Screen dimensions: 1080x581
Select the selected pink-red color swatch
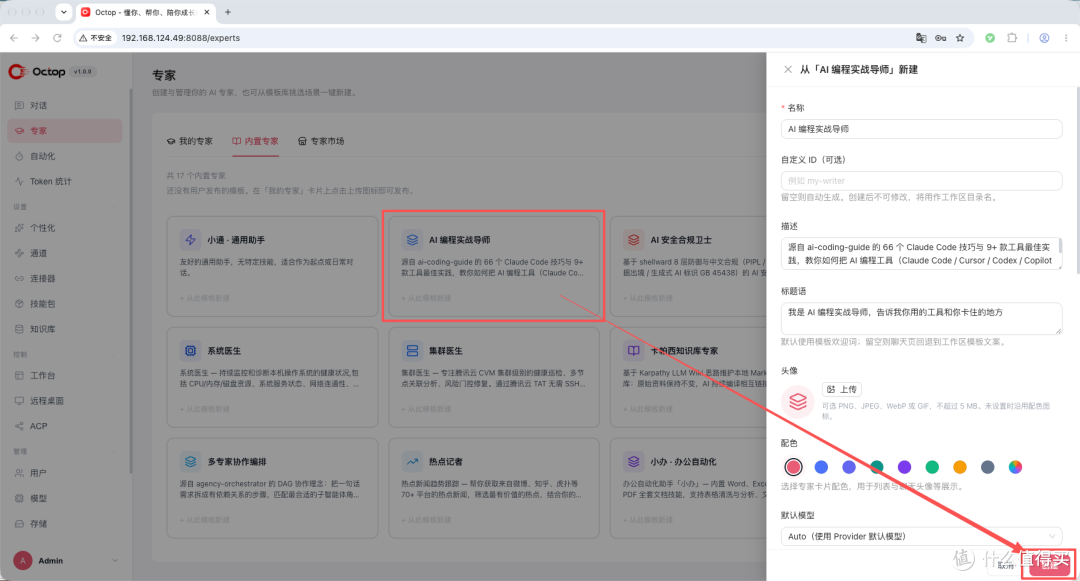tap(793, 467)
